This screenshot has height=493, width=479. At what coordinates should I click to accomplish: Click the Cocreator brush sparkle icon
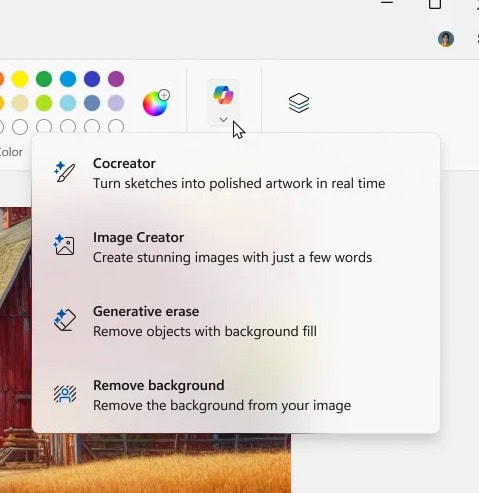(64, 172)
